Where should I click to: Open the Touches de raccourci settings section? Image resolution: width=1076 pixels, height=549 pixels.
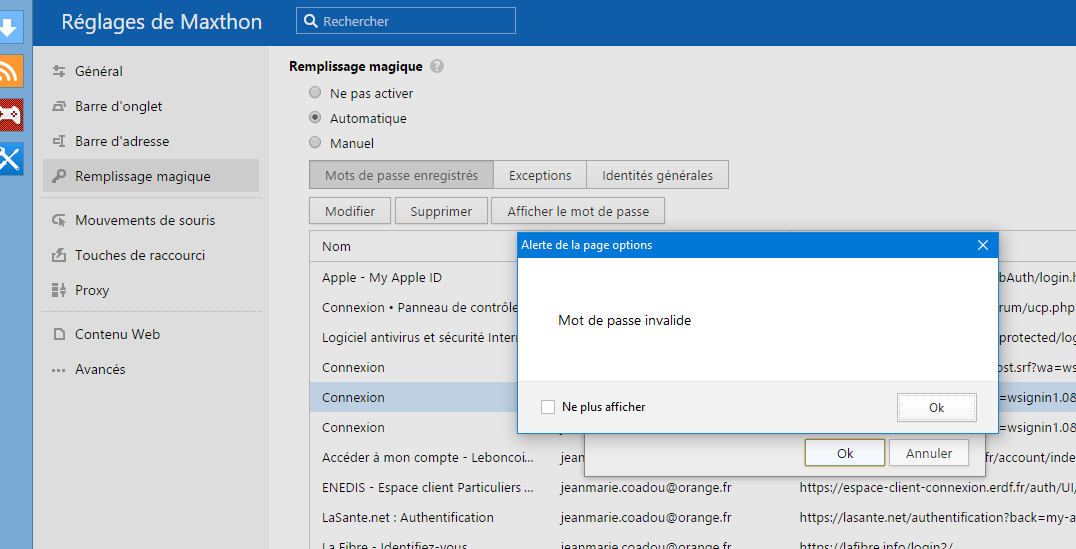(151, 255)
